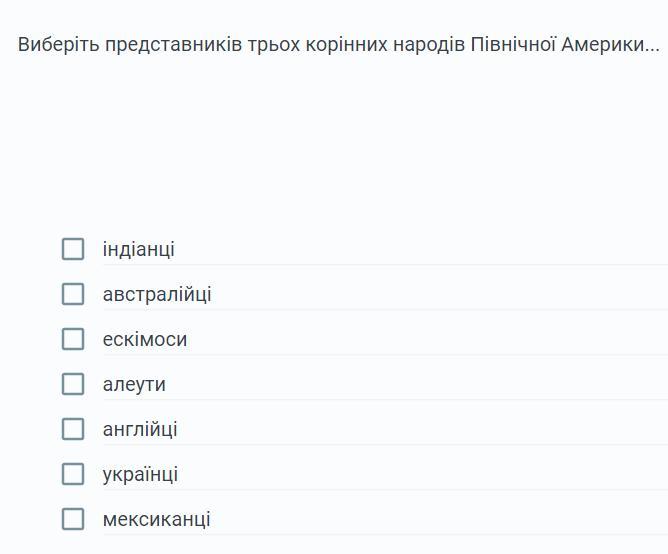This screenshot has width=668, height=554.
Task: Click the question text starting with Виберіть
Action: (338, 45)
